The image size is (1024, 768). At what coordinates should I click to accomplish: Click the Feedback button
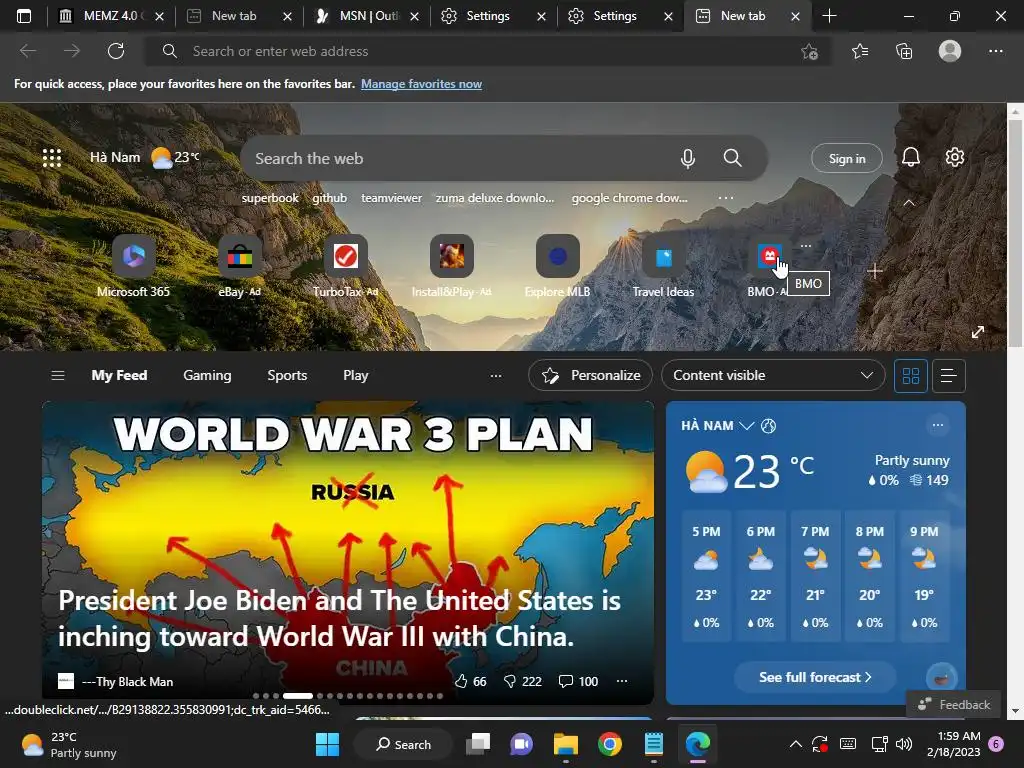(953, 705)
